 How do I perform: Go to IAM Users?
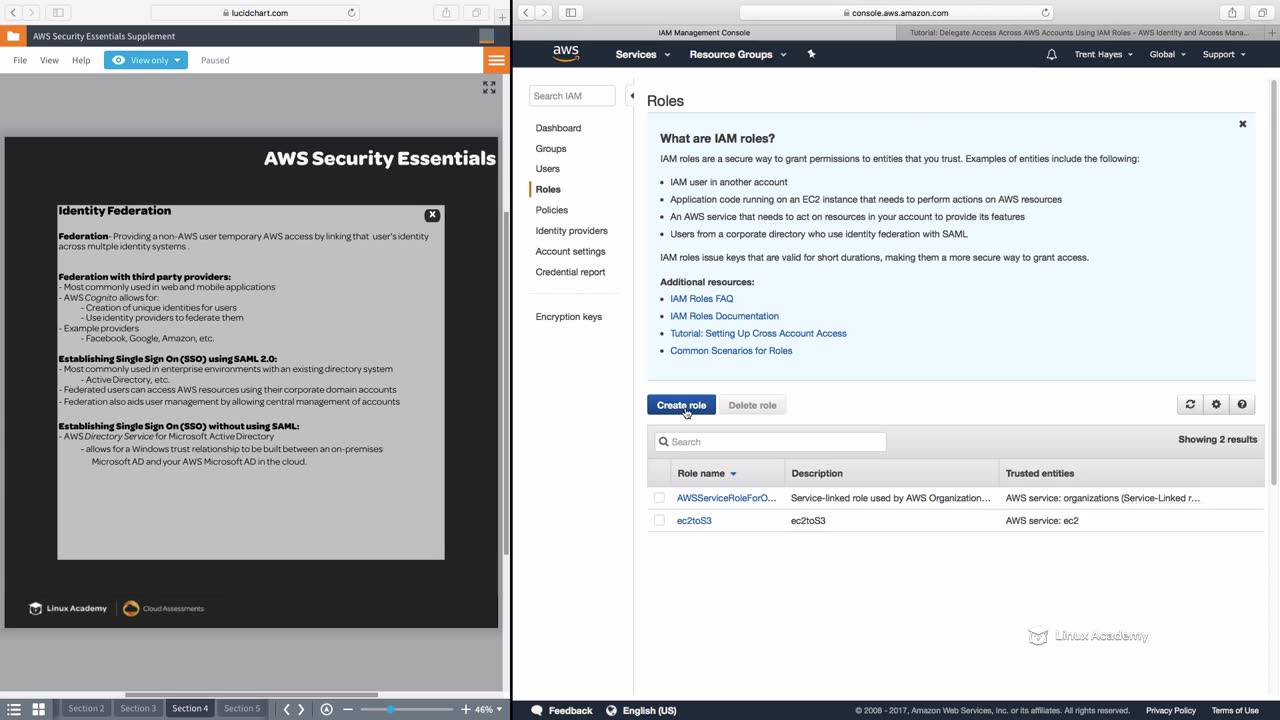[x=547, y=169]
